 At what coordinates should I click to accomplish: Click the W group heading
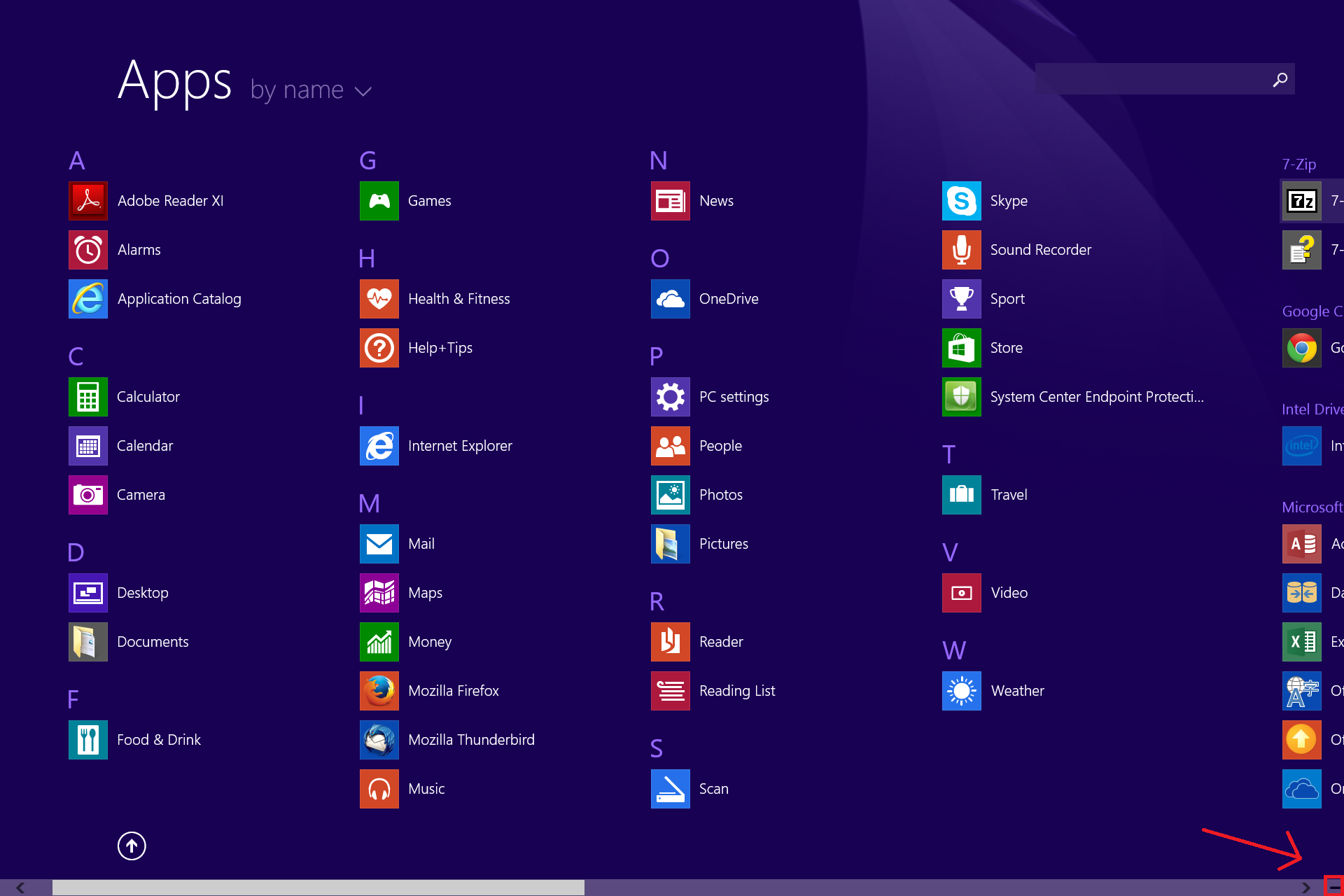[954, 651]
